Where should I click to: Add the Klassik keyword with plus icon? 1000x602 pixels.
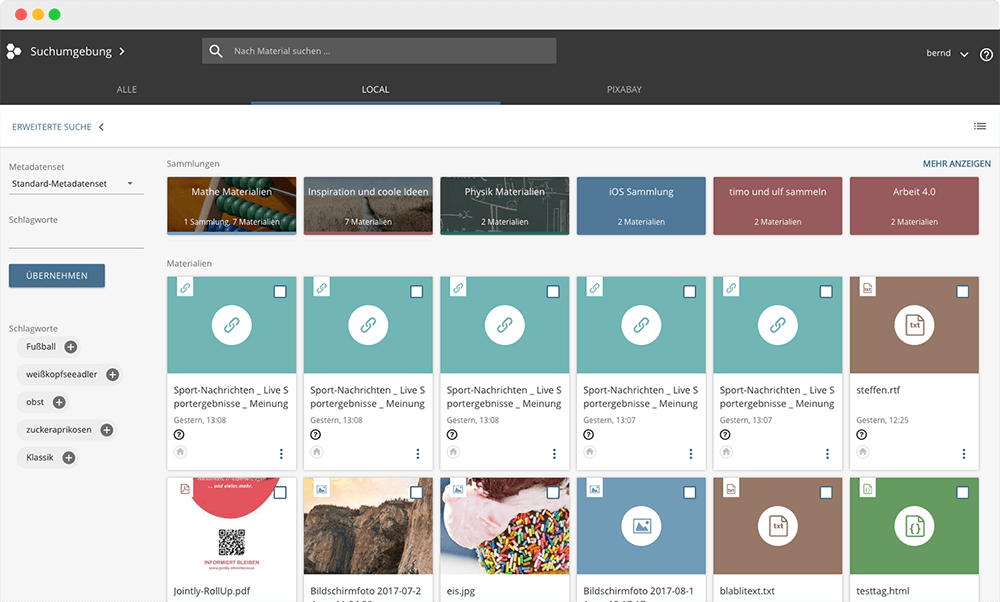tap(69, 458)
